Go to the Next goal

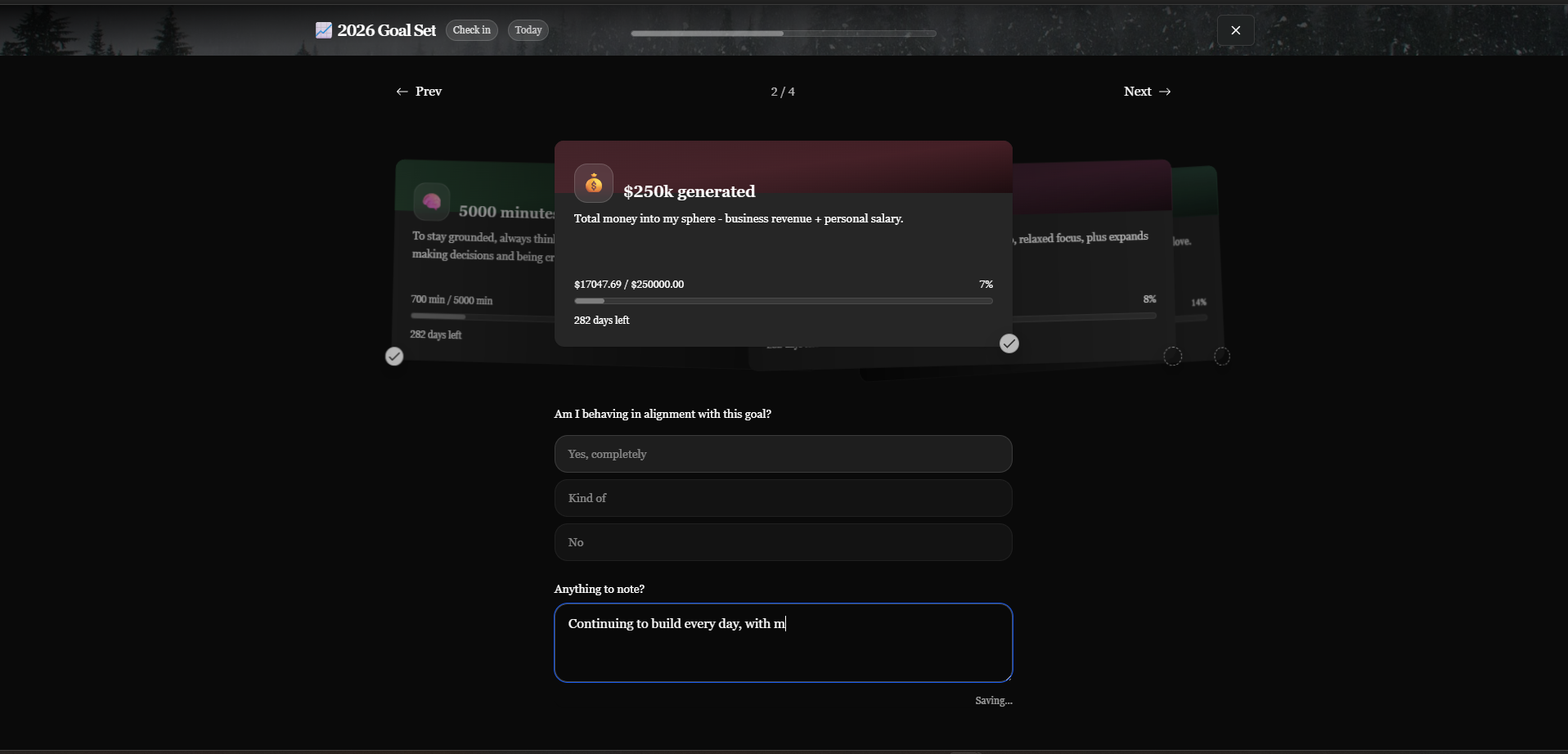pyautogui.click(x=1147, y=92)
